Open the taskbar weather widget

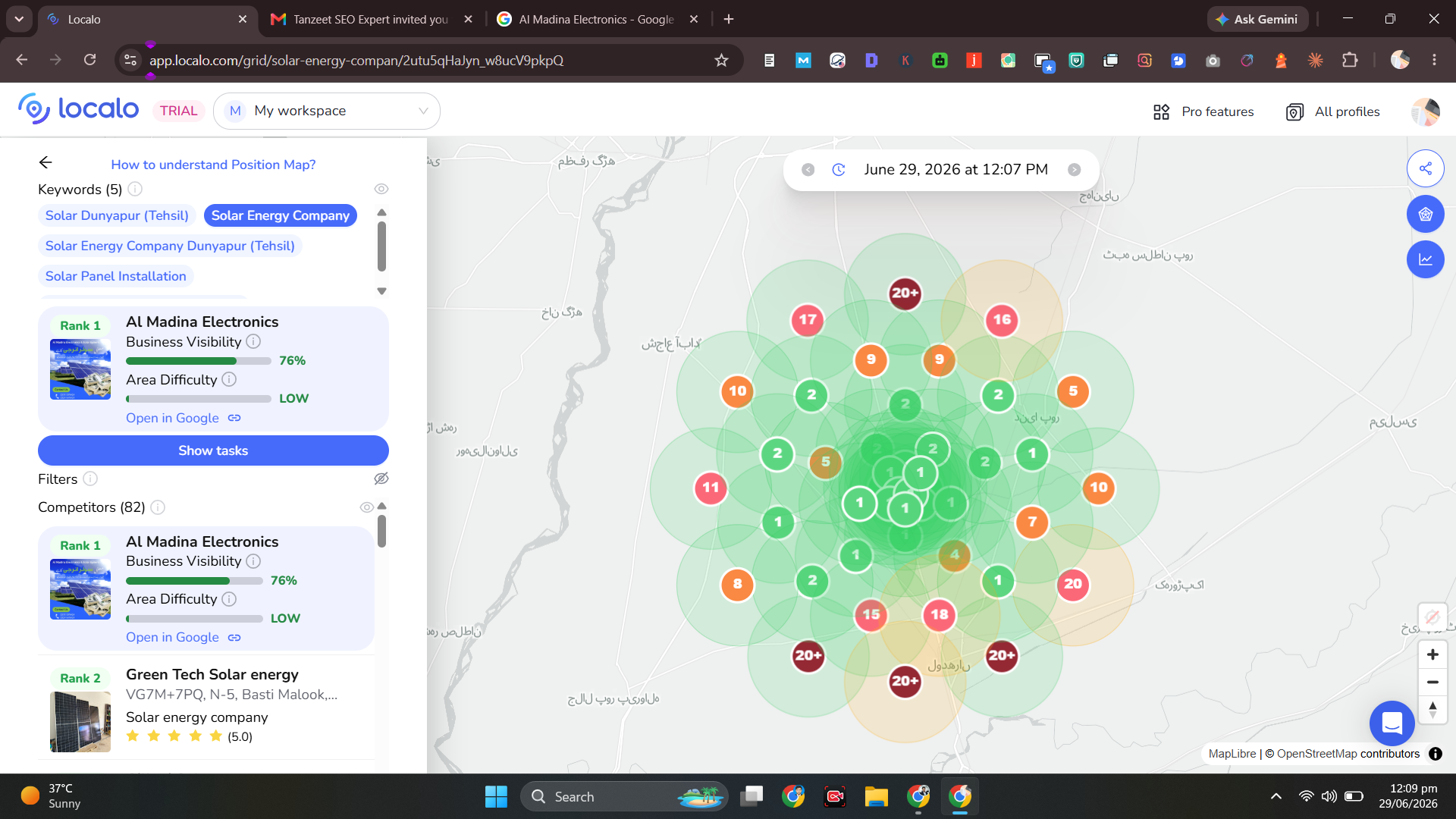52,796
